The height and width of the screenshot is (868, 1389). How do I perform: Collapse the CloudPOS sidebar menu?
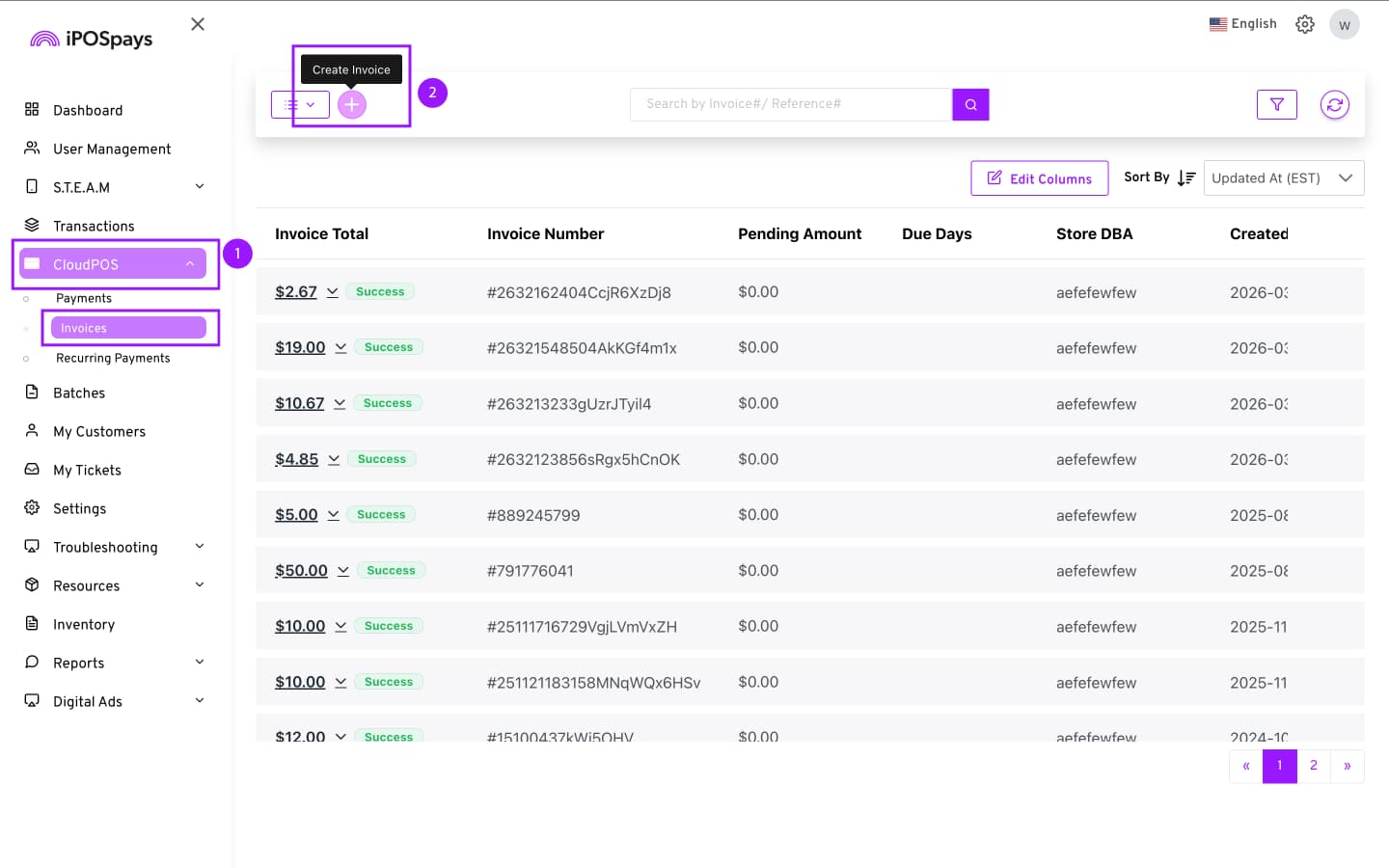[190, 263]
